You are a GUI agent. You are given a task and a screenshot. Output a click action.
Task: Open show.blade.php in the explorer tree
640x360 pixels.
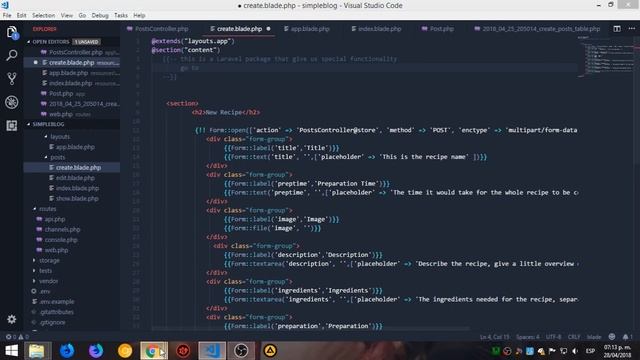(x=77, y=199)
